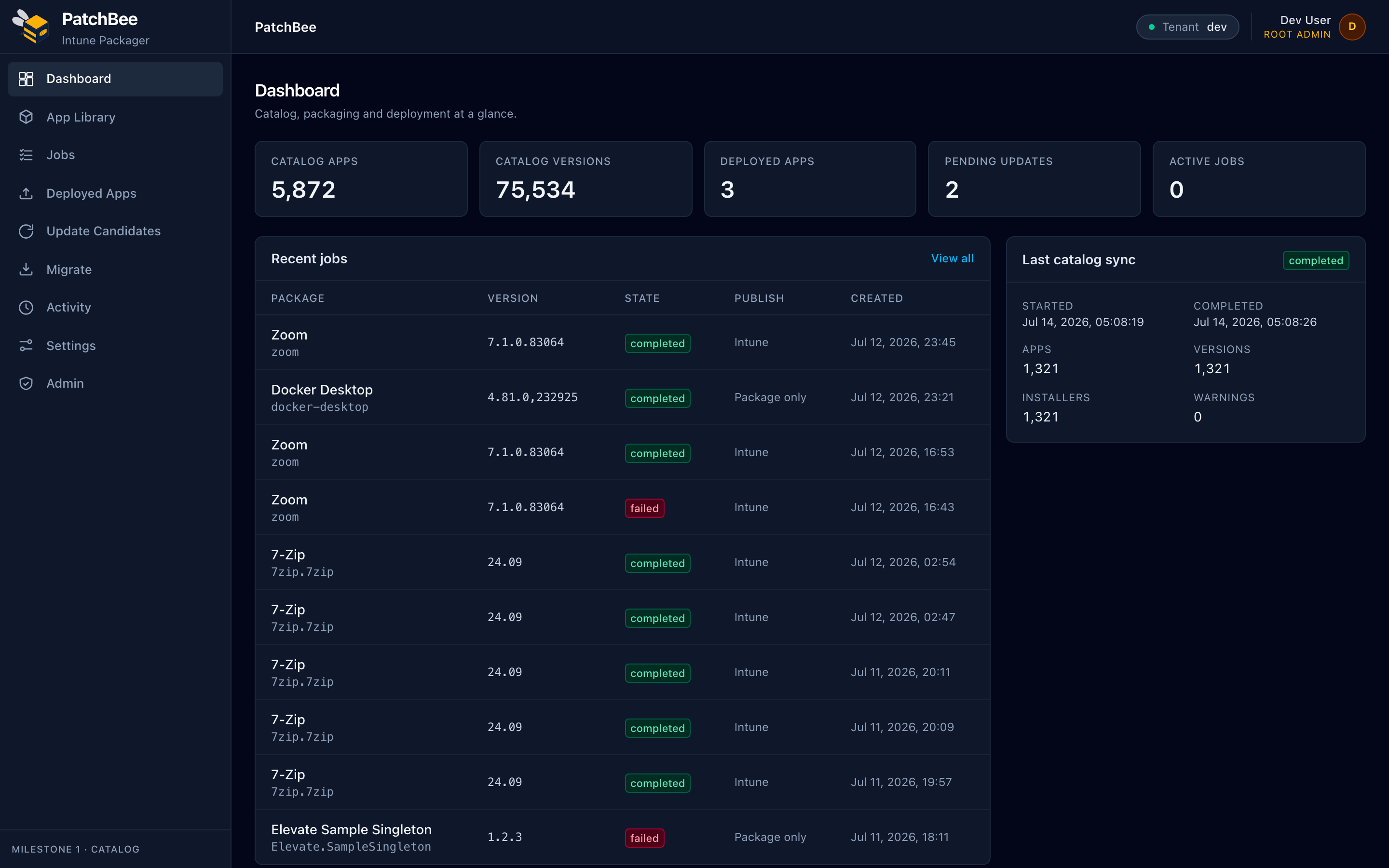
Task: Click the Update Candidates refresh icon
Action: (x=26, y=231)
